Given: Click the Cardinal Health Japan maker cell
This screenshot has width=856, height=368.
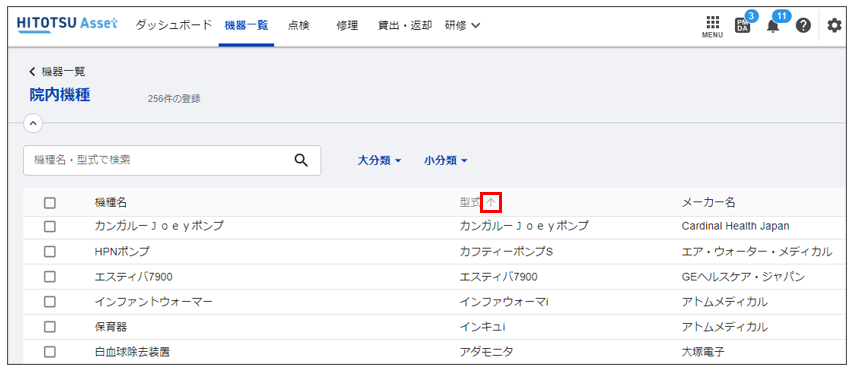Looking at the screenshot, I should (x=735, y=226).
